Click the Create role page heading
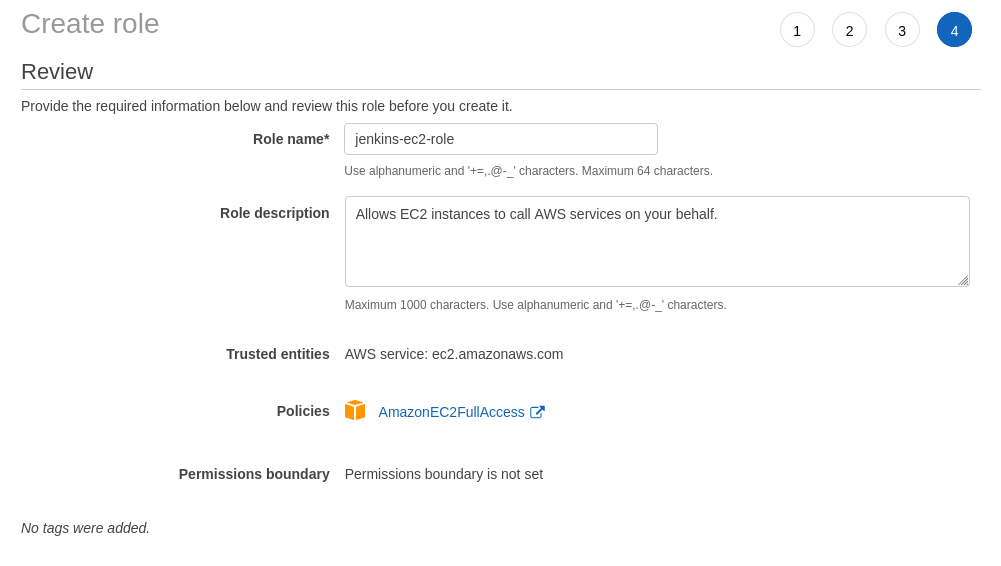Screen dimensions: 1001x566 coord(90,24)
